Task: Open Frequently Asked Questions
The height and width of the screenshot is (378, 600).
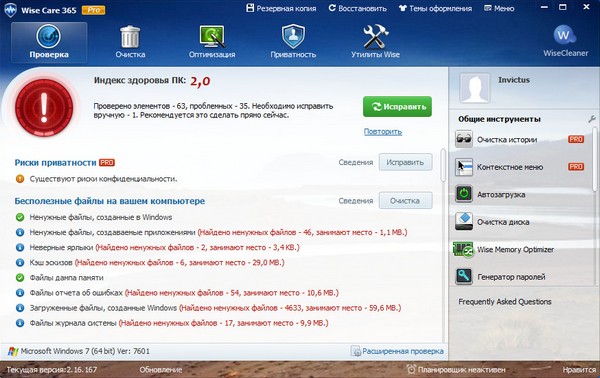Action: tap(505, 302)
